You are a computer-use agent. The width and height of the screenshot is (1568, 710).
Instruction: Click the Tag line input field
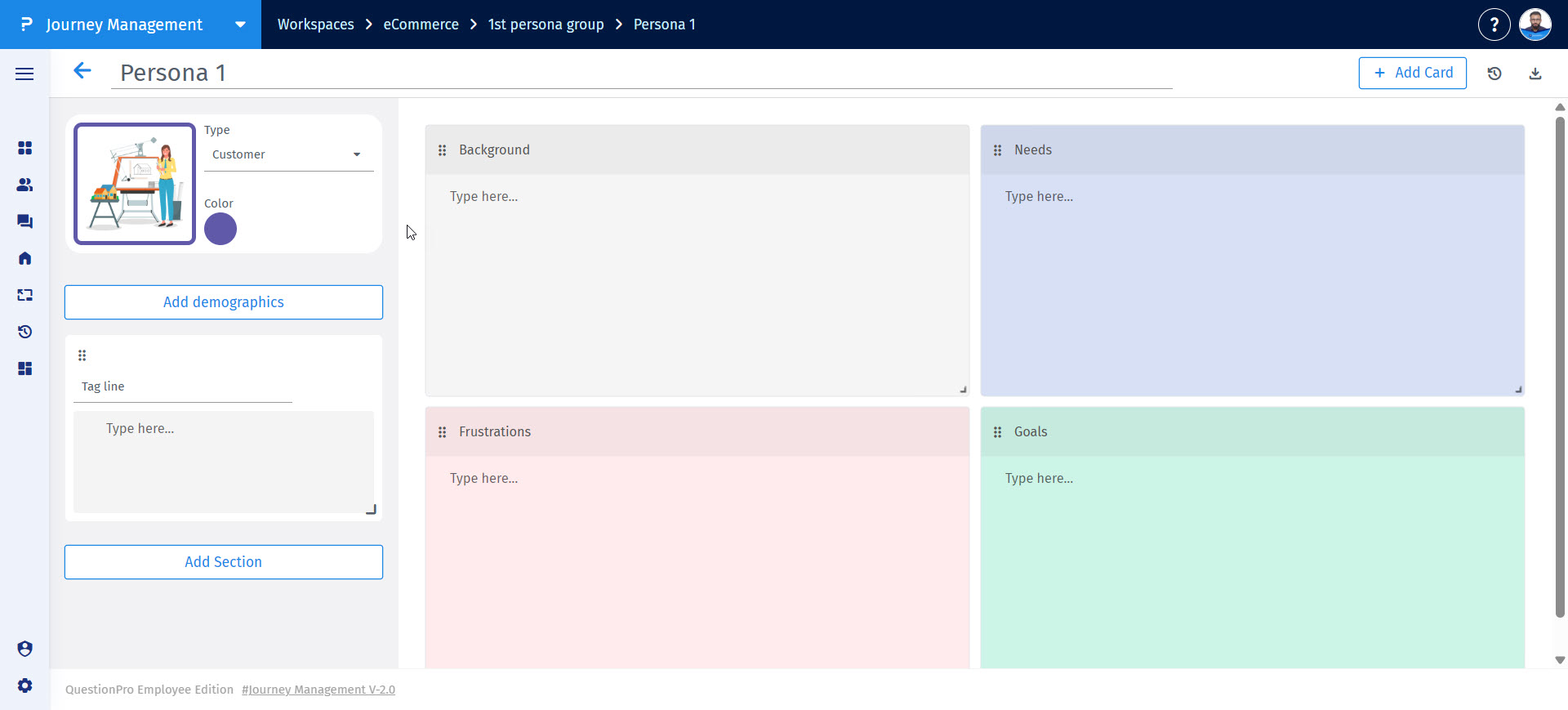[183, 386]
